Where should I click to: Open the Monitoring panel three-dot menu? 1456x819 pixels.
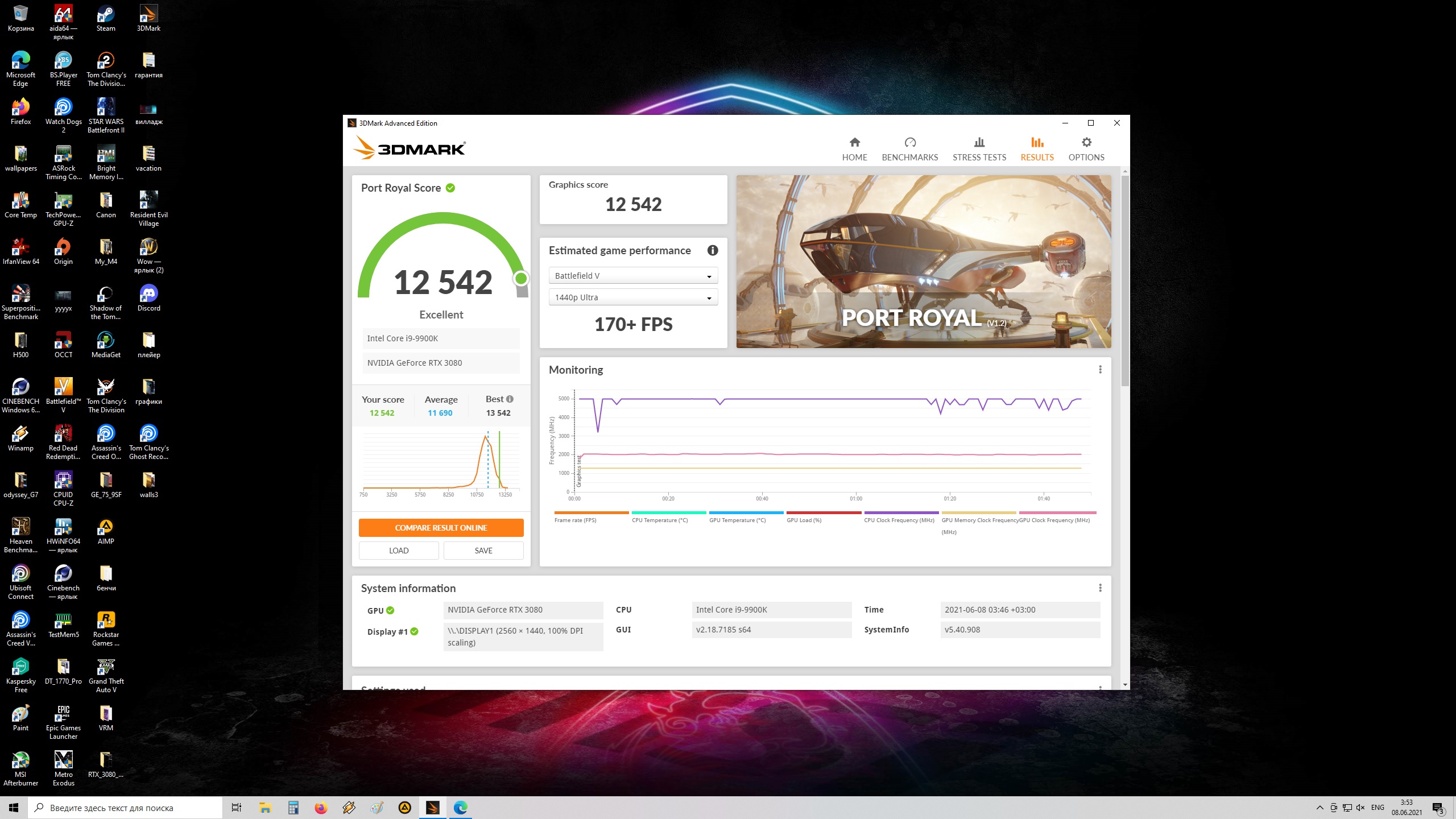tap(1100, 370)
